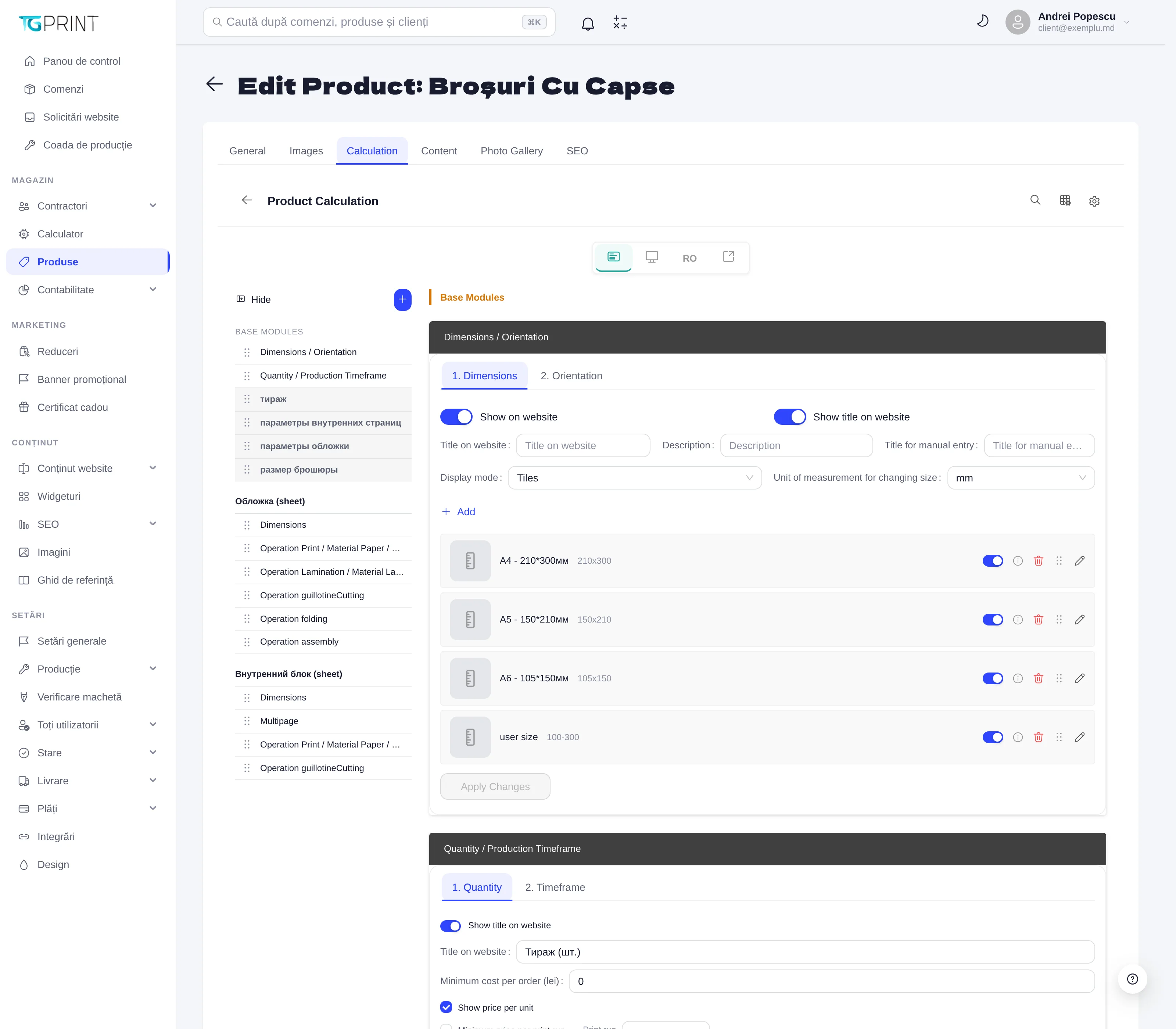1176x1029 pixels.
Task: Switch to dark mode moon icon
Action: point(982,22)
